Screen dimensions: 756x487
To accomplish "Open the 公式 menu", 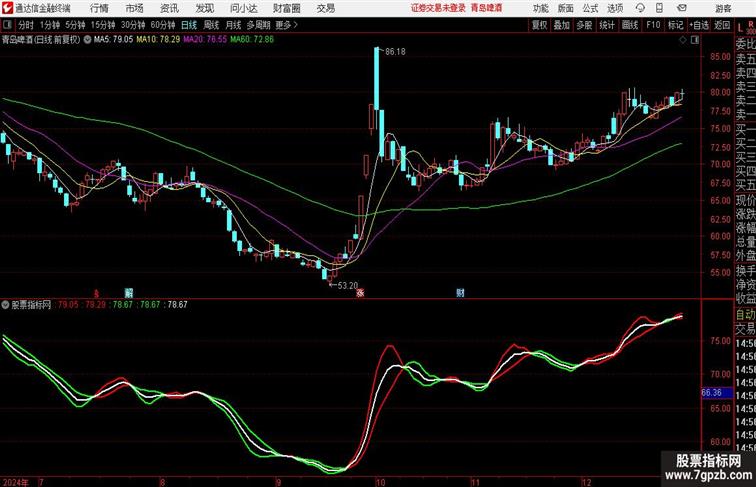I will pos(590,8).
